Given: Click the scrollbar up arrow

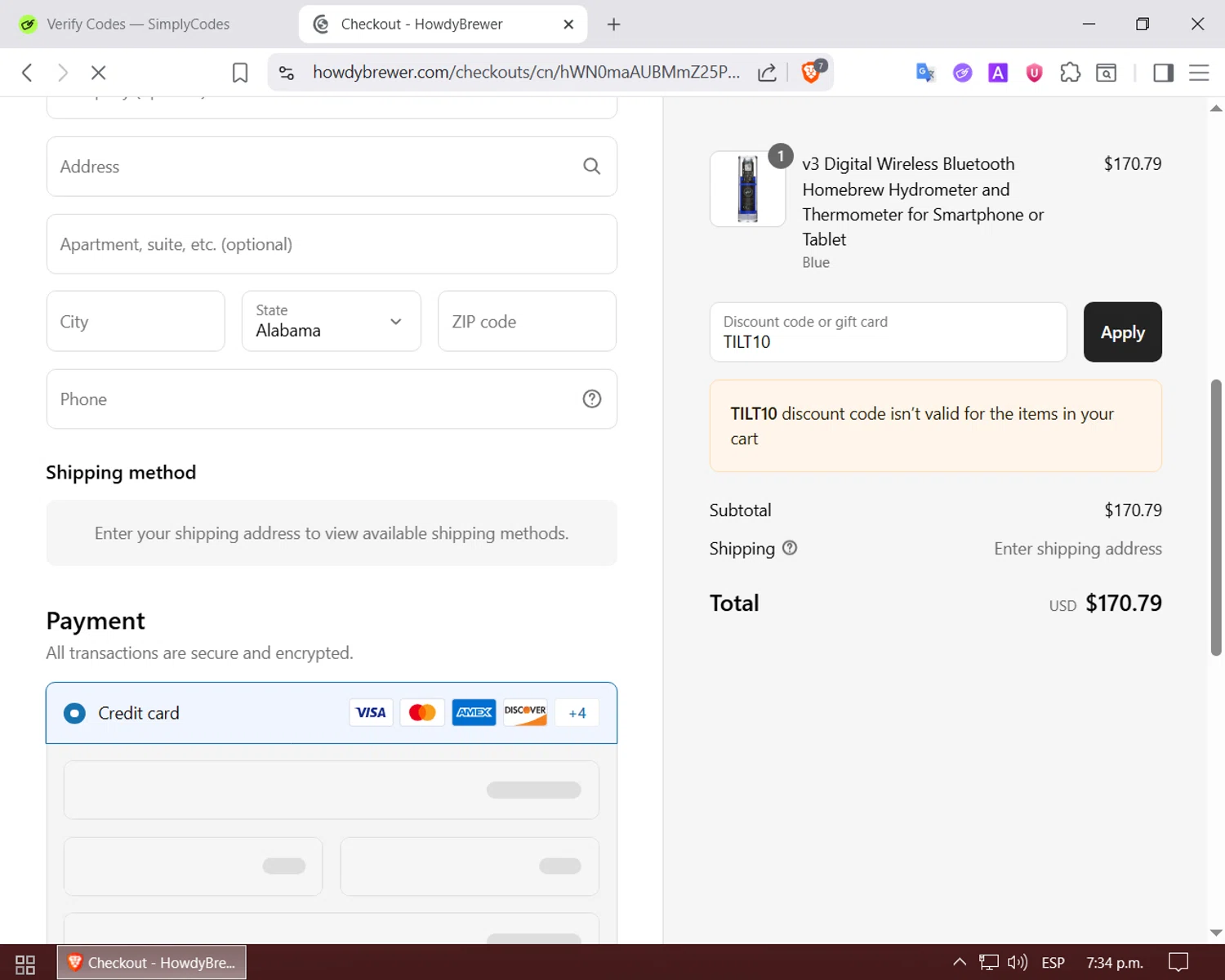Looking at the screenshot, I should click(x=1216, y=108).
